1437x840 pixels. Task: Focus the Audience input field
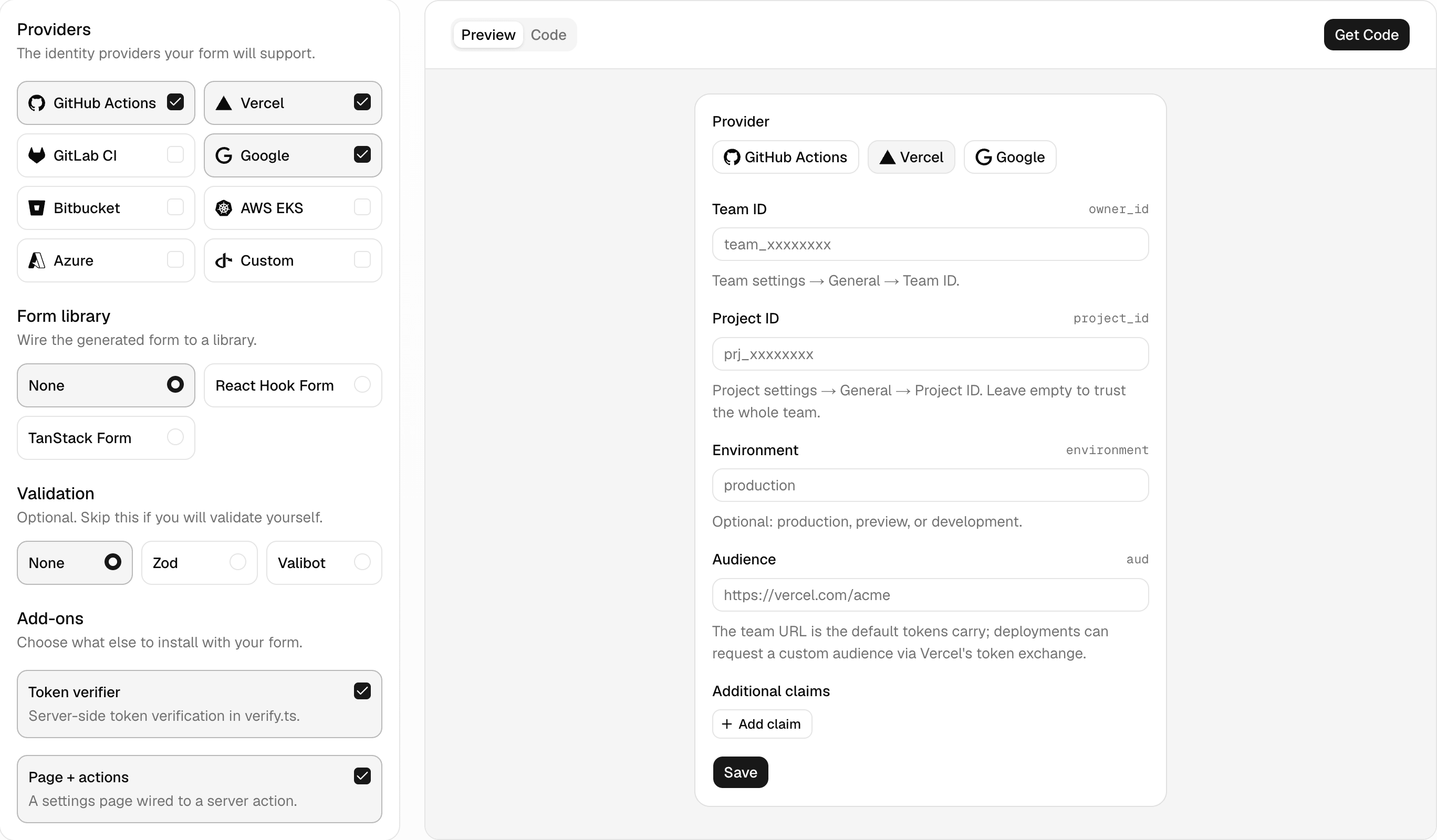(930, 595)
